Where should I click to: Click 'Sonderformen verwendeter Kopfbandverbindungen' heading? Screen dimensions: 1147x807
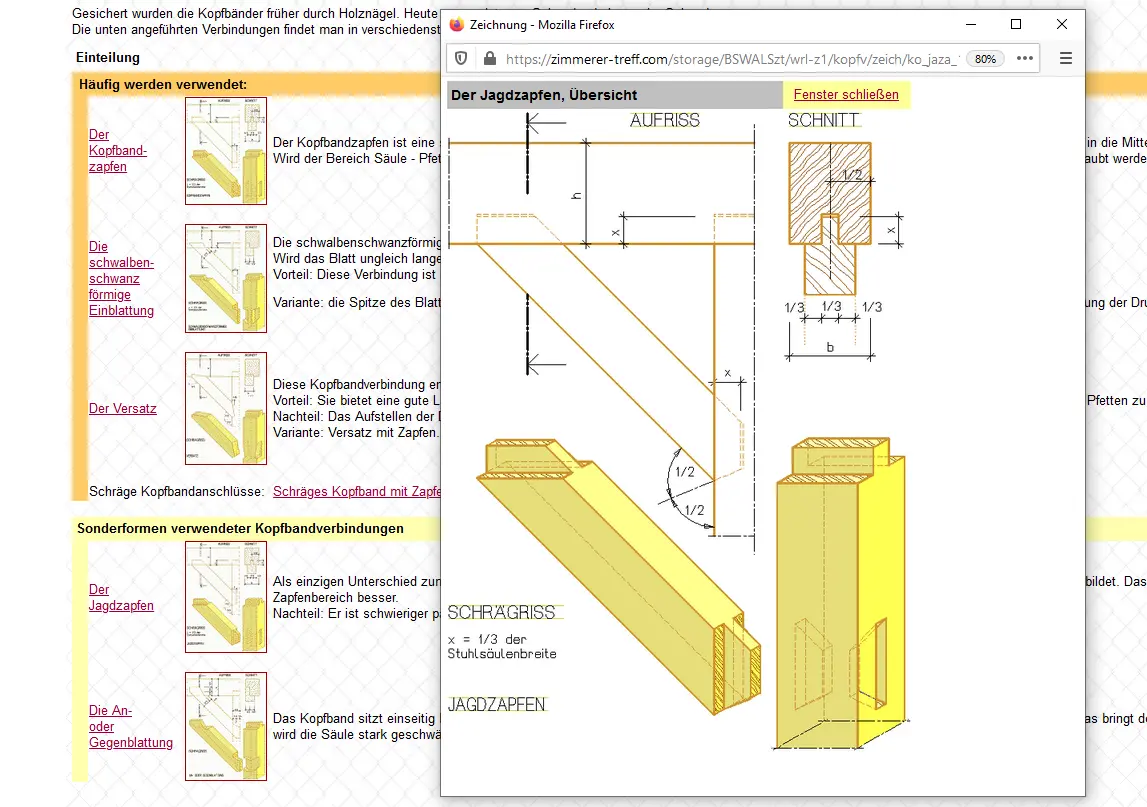tap(240, 528)
